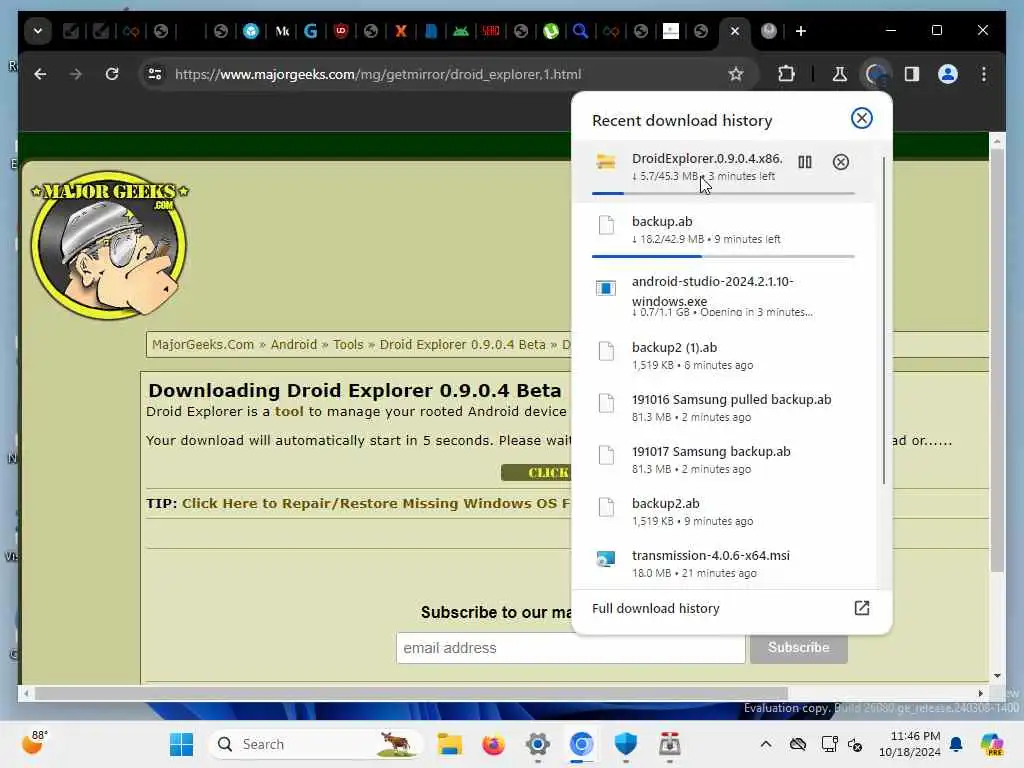
Task: Cancel the DroidExplorer download
Action: 840,162
